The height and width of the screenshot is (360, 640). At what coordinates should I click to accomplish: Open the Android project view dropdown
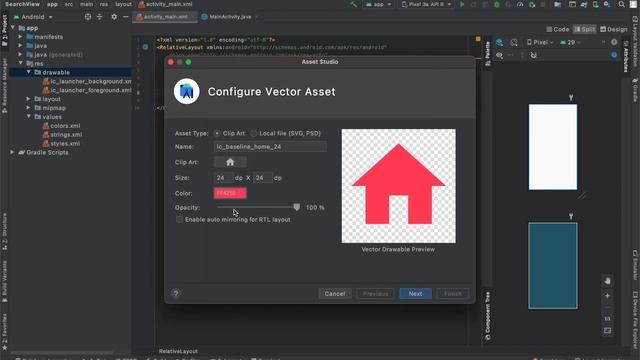33,17
